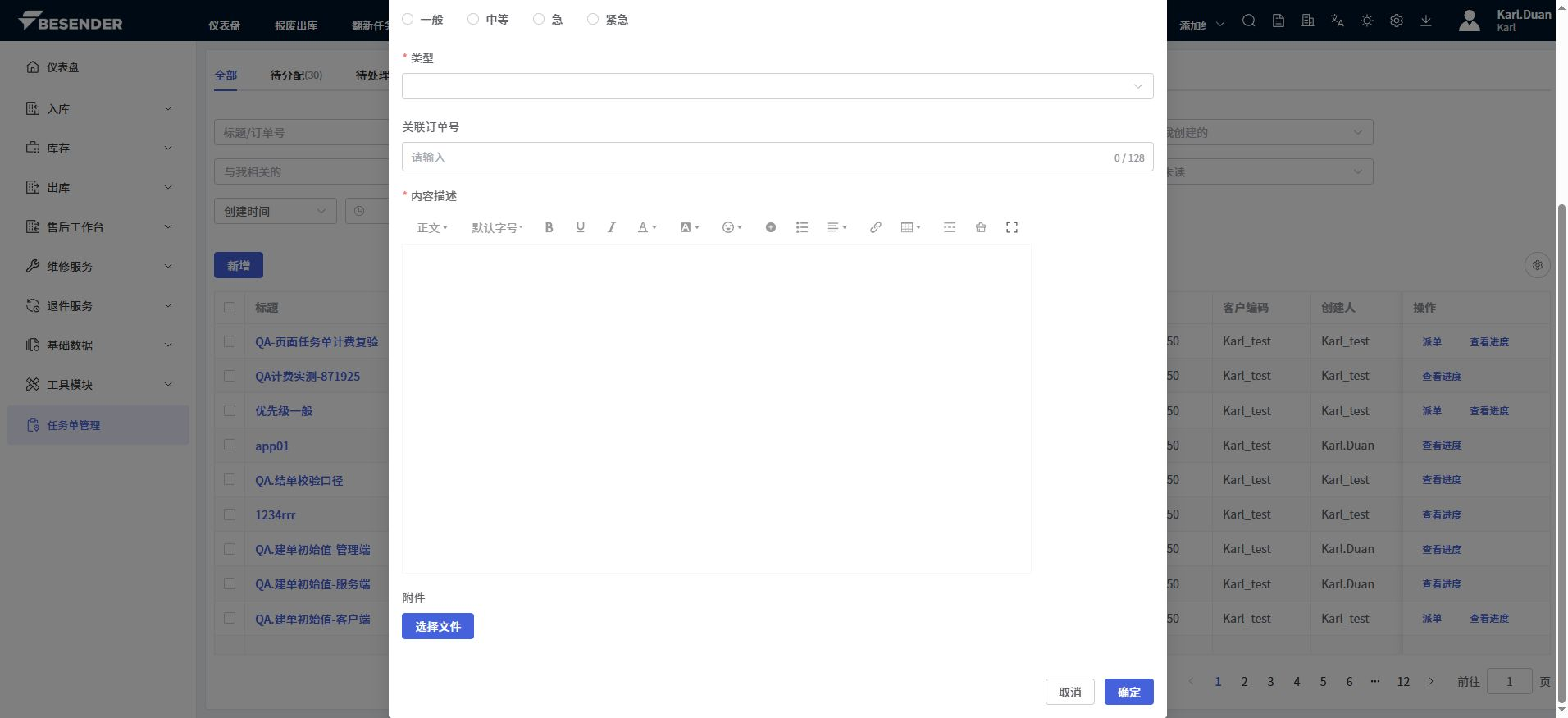Open the text alignment options

coord(836,227)
